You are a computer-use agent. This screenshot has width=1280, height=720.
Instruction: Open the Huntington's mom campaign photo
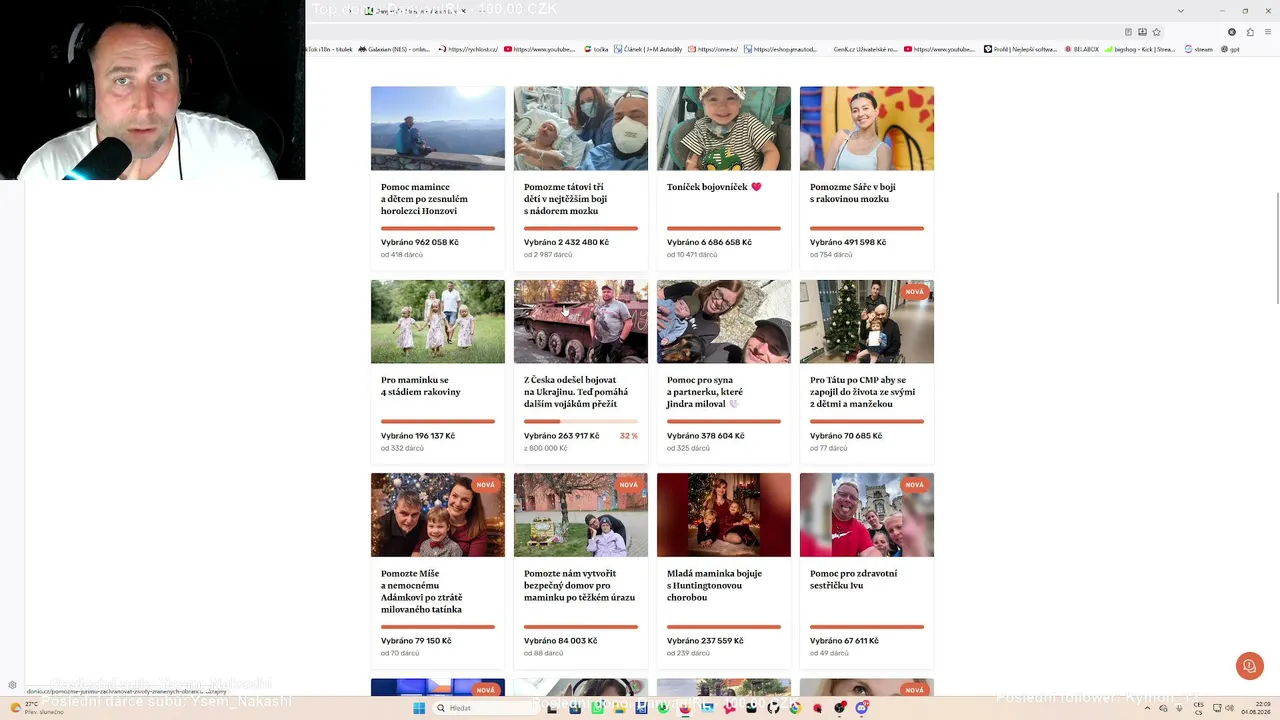[x=724, y=515]
